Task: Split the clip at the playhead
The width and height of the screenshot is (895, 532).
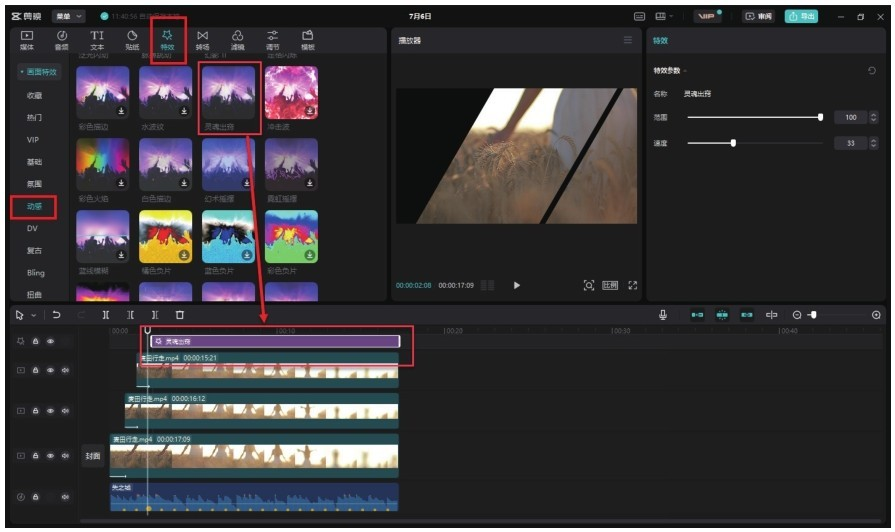Action: [x=106, y=315]
